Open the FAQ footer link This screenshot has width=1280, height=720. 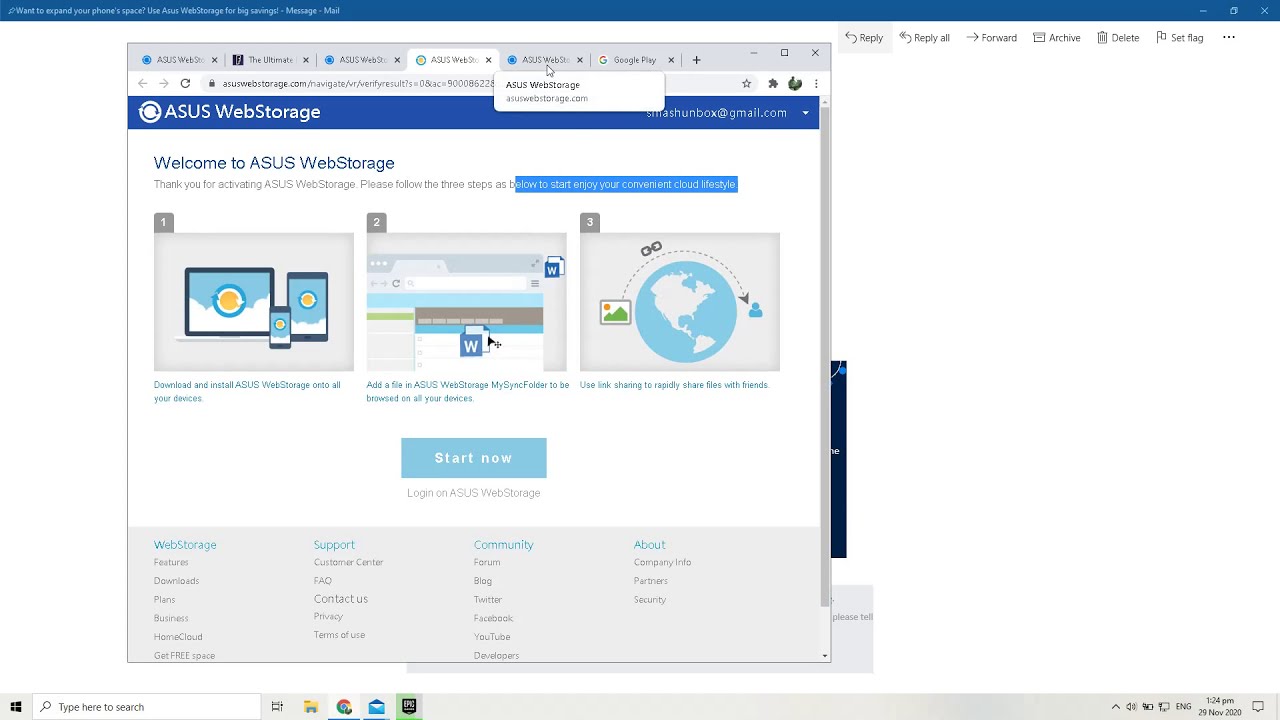click(322, 581)
